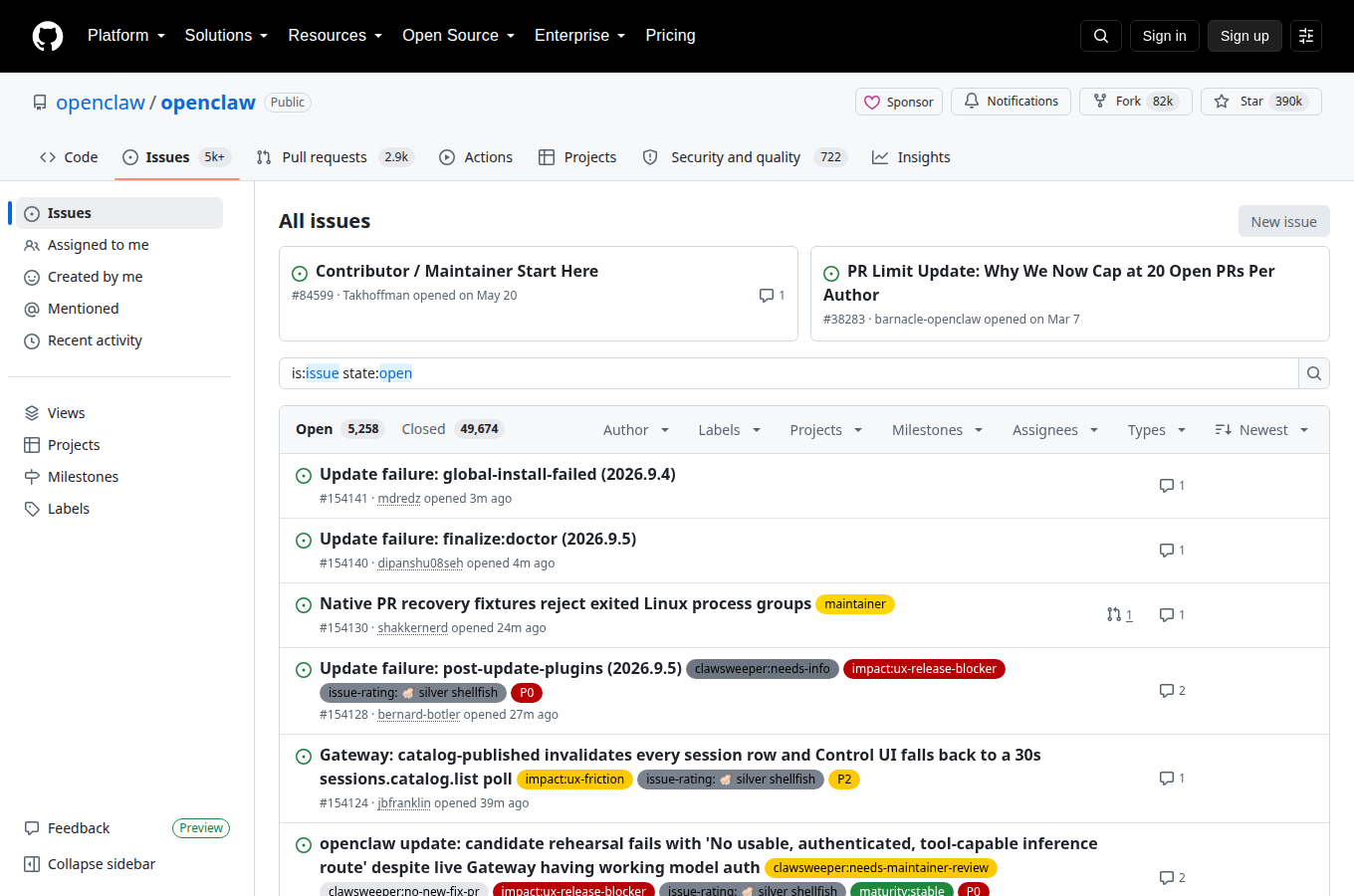Expand the Enterprise menu
This screenshot has height=896, width=1354.
(x=580, y=36)
